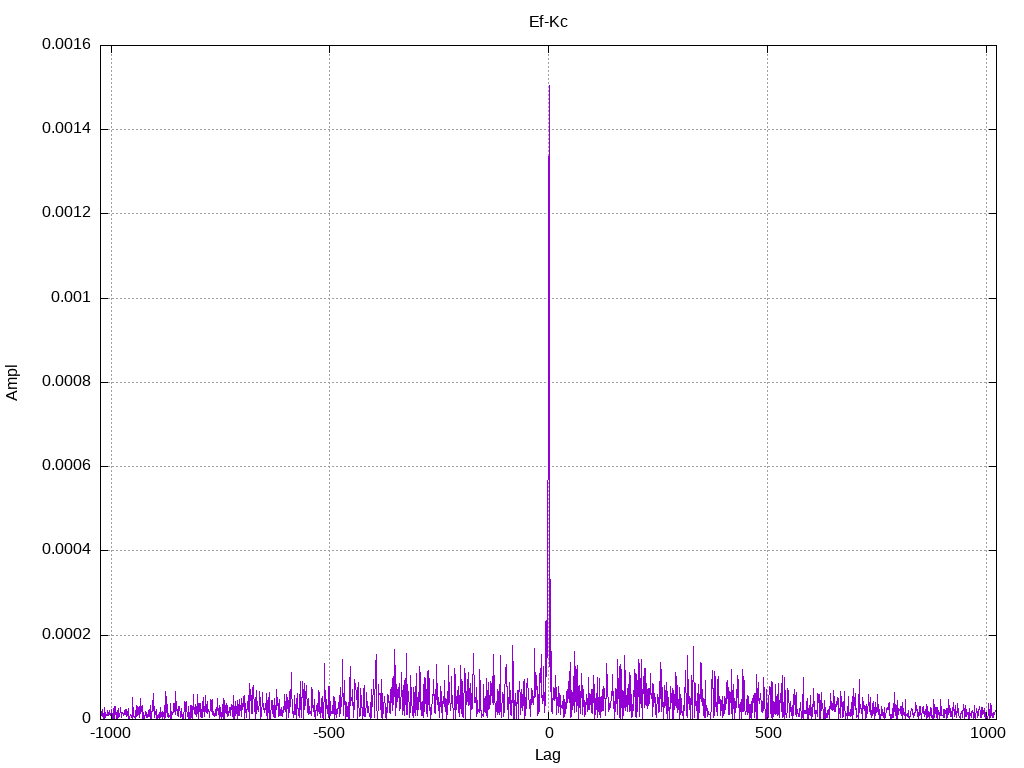Click the x-axis tick label 1000
Viewport: 1024px width, 768px height.
988,733
